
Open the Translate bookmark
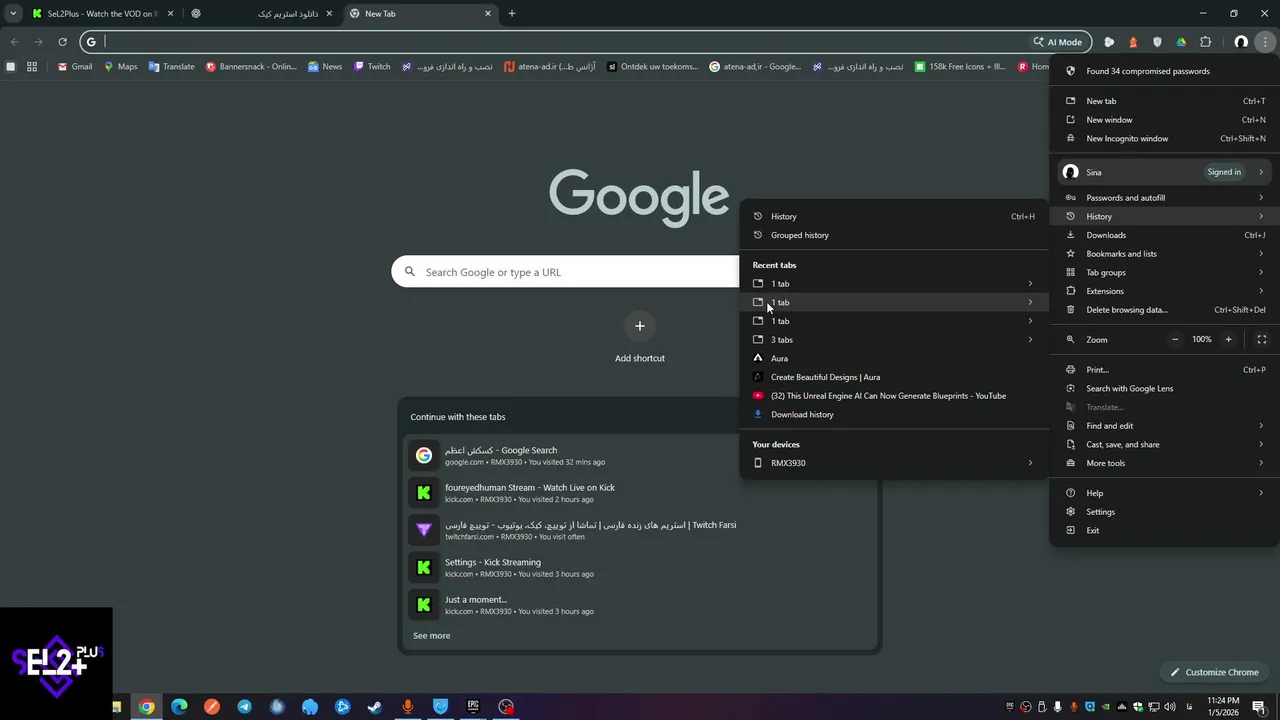click(171, 67)
